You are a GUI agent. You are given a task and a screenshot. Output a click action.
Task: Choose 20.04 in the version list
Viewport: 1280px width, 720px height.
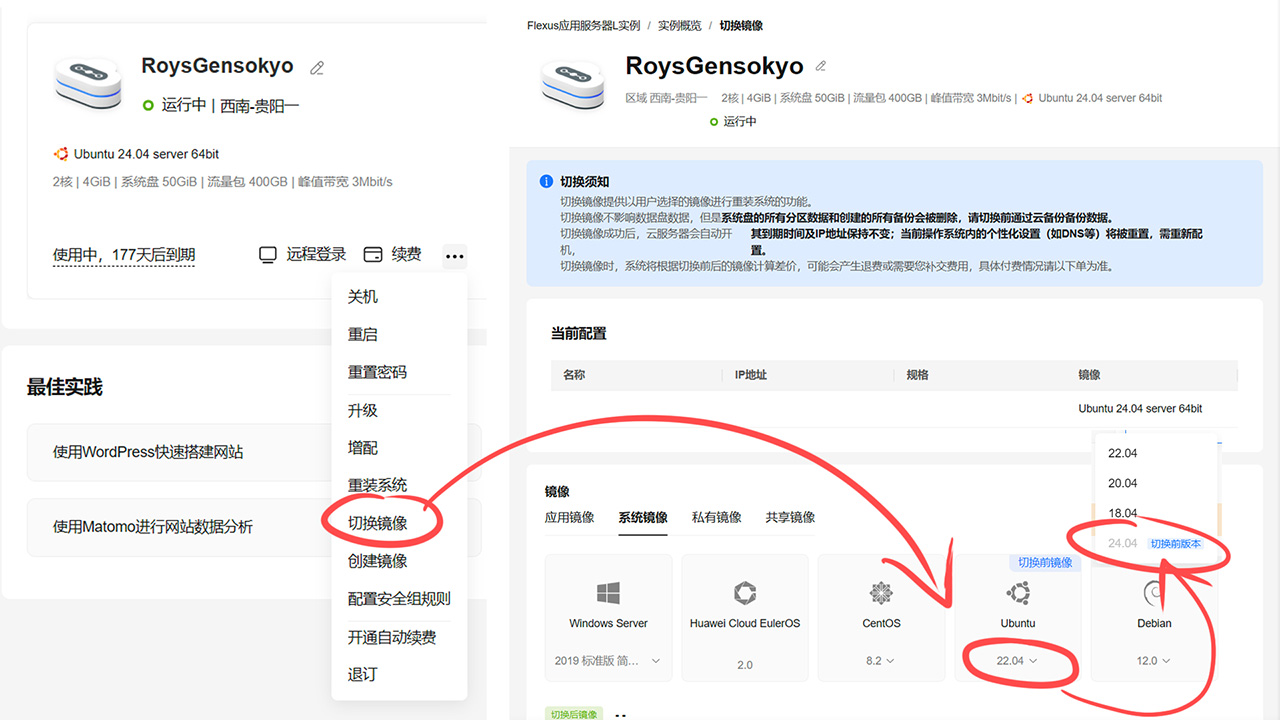[1123, 483]
